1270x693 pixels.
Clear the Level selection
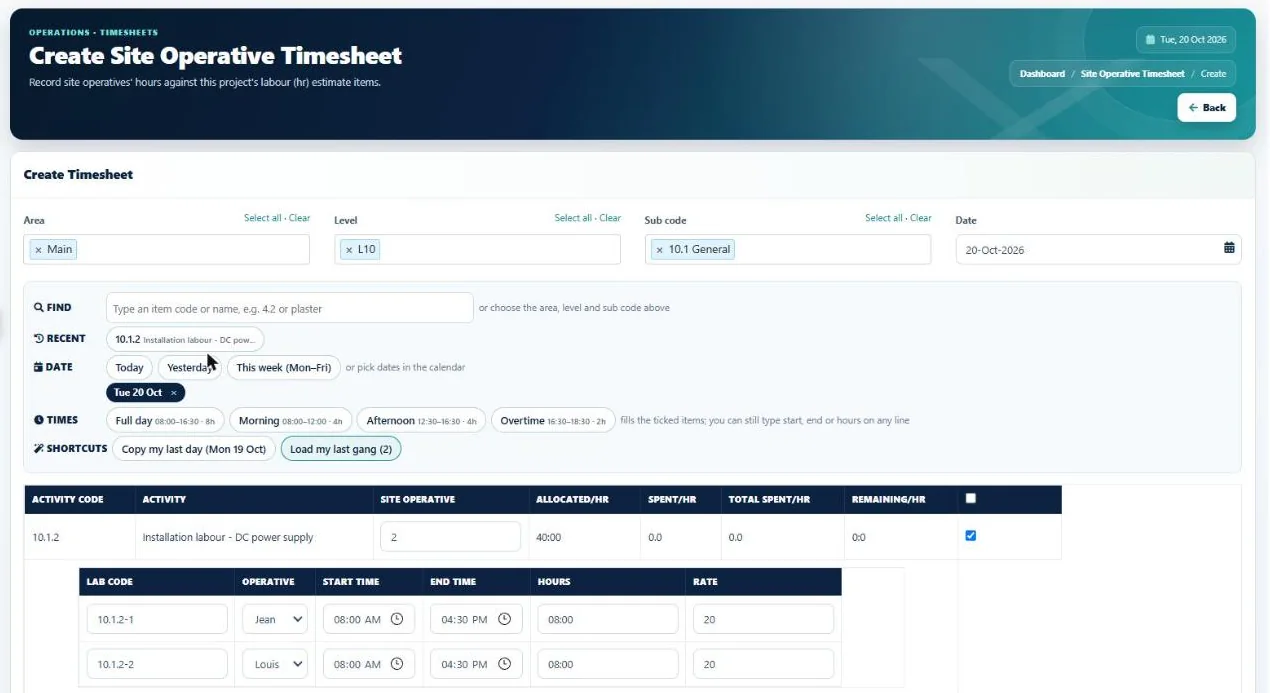(610, 218)
